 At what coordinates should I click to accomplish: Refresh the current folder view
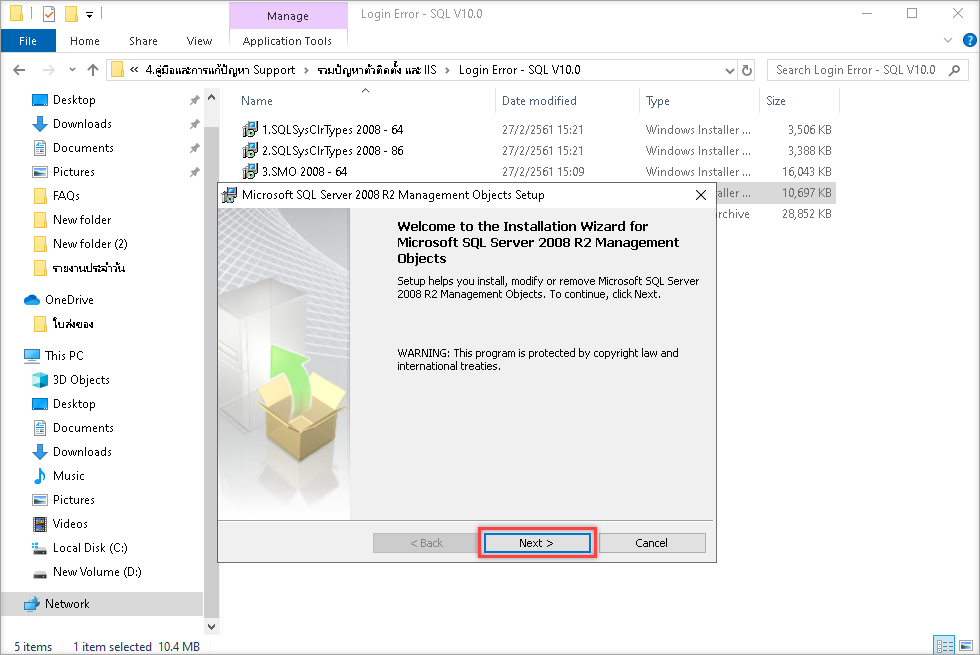click(747, 70)
